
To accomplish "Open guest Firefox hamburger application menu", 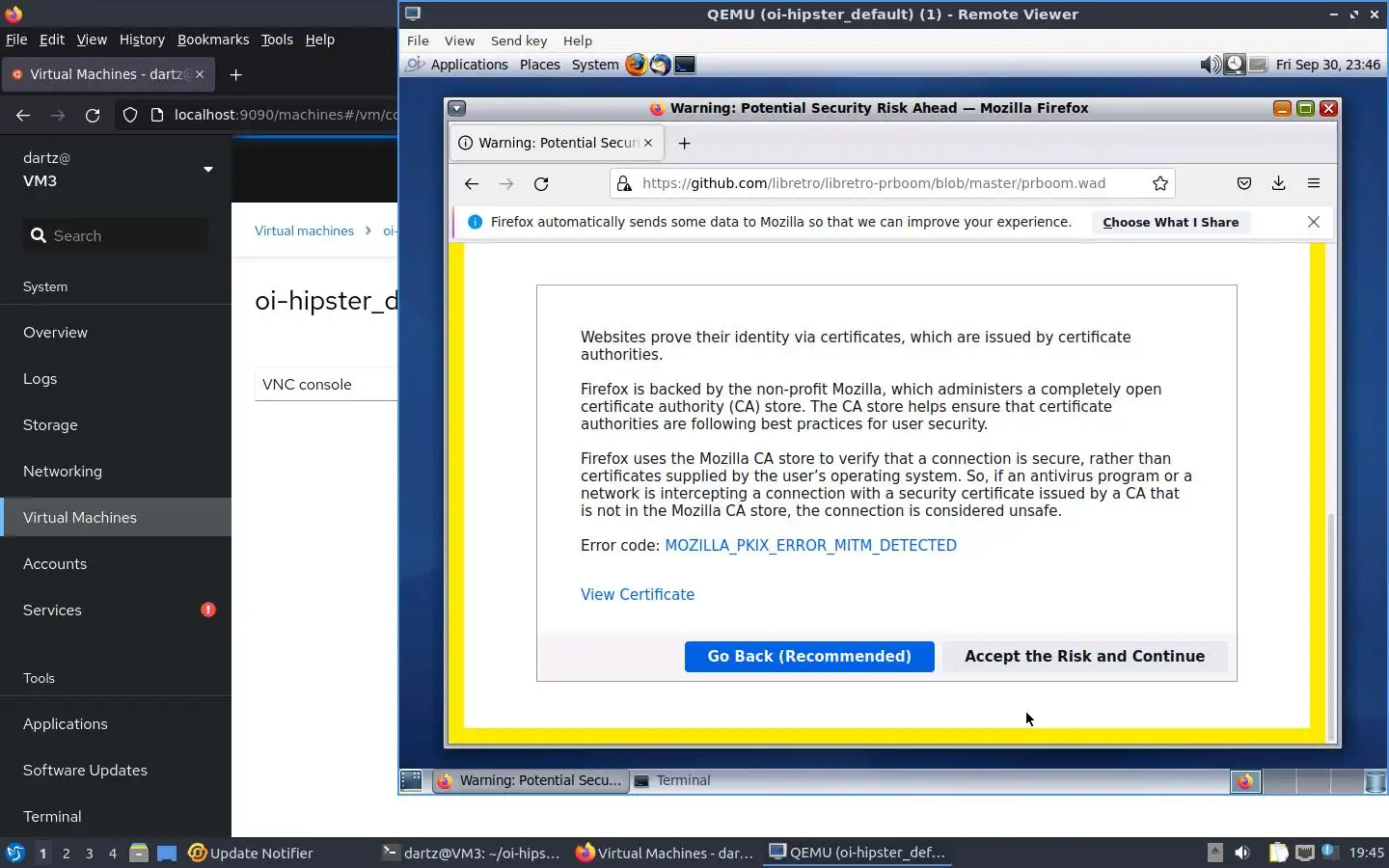I will click(1313, 183).
